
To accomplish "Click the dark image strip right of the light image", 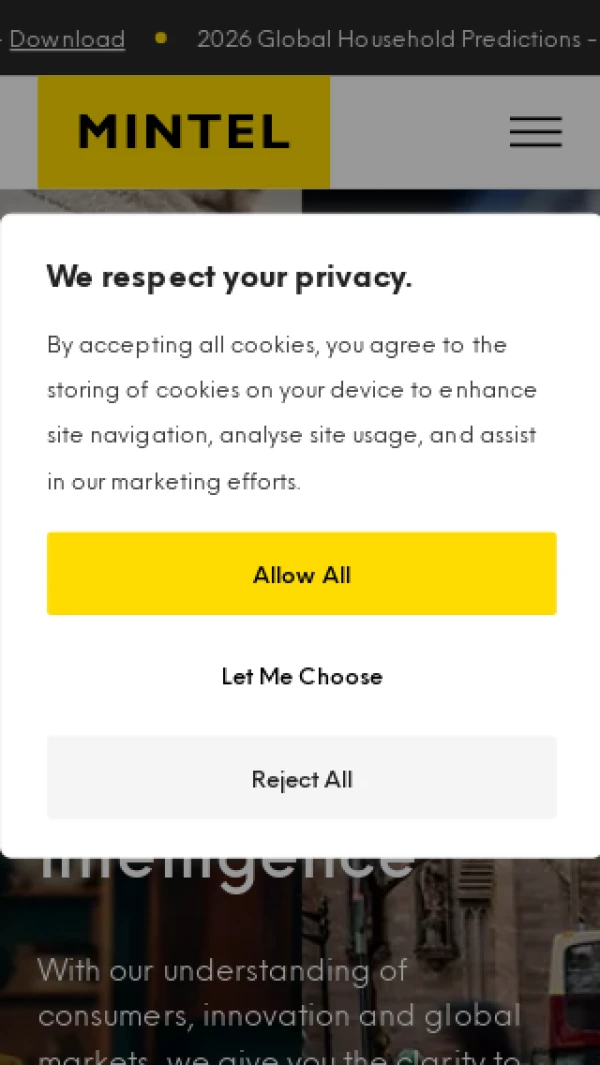I will pos(450,200).
